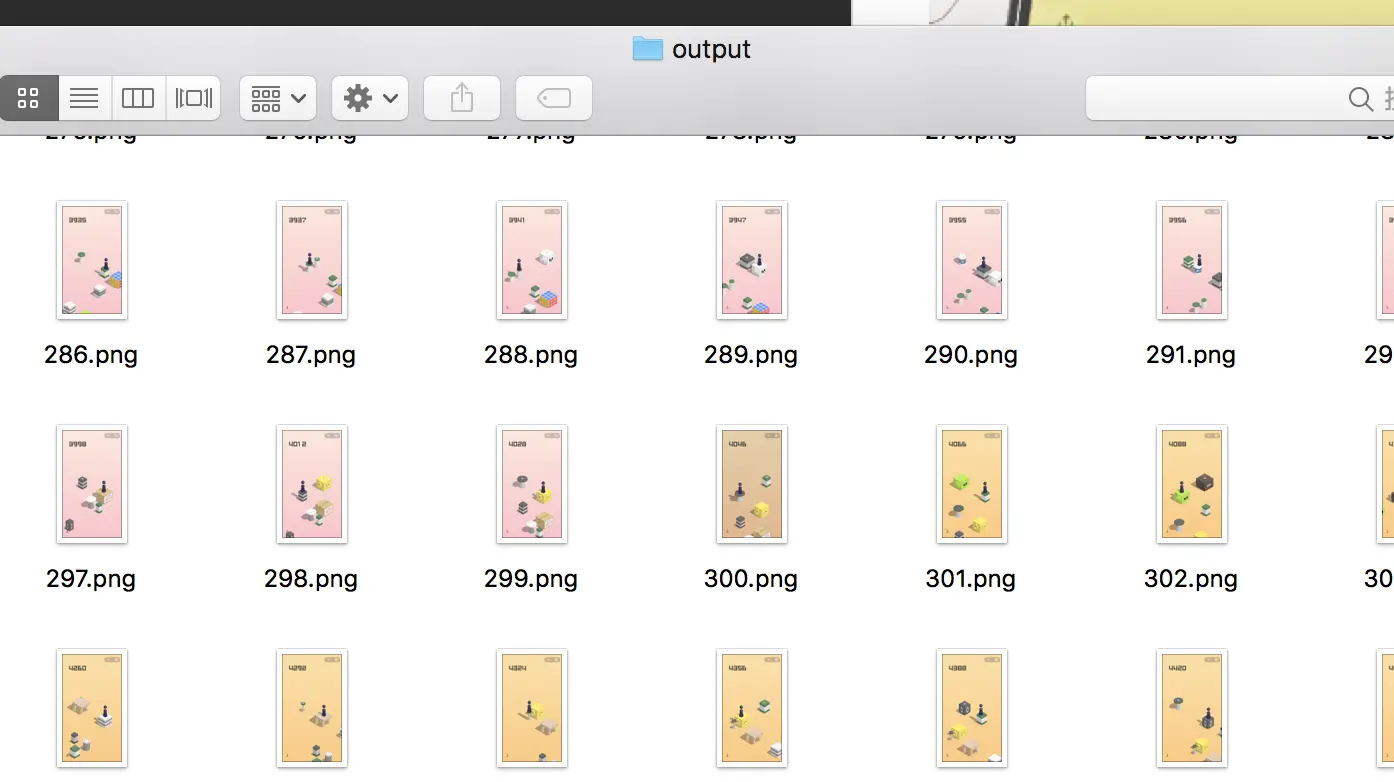Viewport: 1394px width, 782px height.
Task: Select the 291.png thumbnail
Action: [x=1192, y=260]
